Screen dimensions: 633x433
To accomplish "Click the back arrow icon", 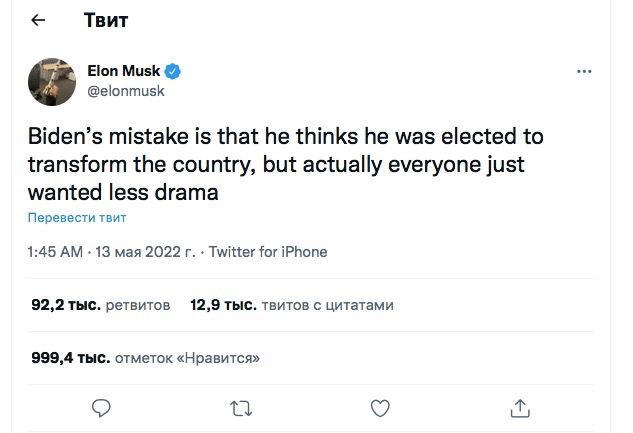I will pyautogui.click(x=39, y=21).
